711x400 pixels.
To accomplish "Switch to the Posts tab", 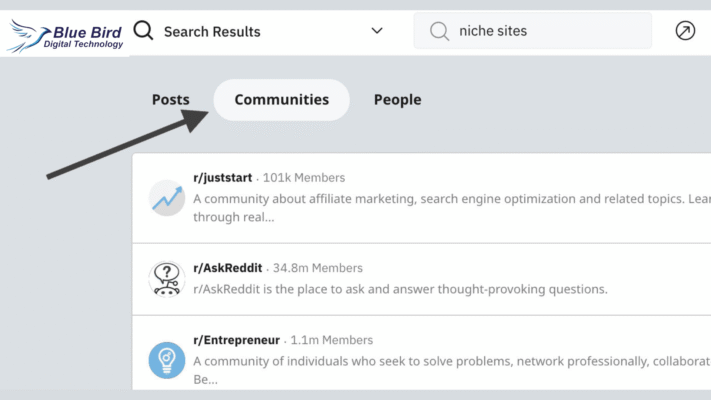I will pos(170,100).
